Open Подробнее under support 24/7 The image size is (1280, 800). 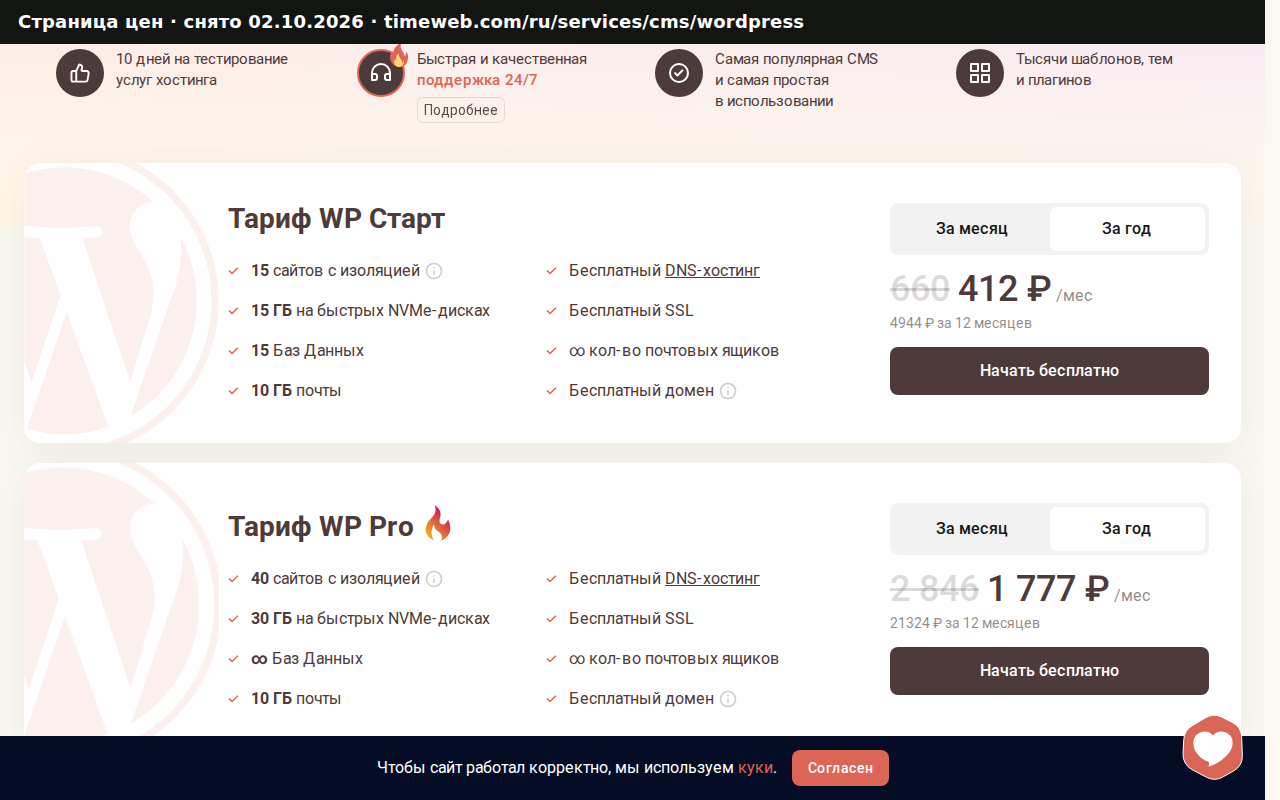point(461,110)
